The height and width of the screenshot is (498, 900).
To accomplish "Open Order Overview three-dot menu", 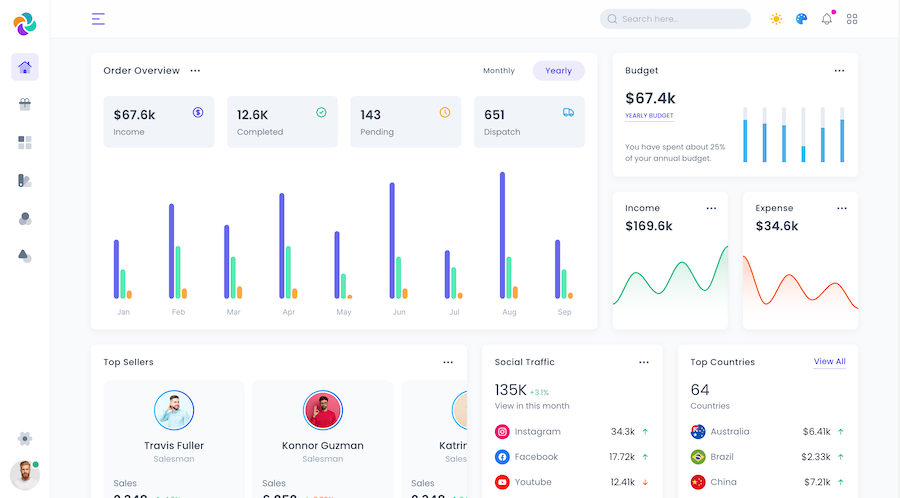I will point(195,71).
